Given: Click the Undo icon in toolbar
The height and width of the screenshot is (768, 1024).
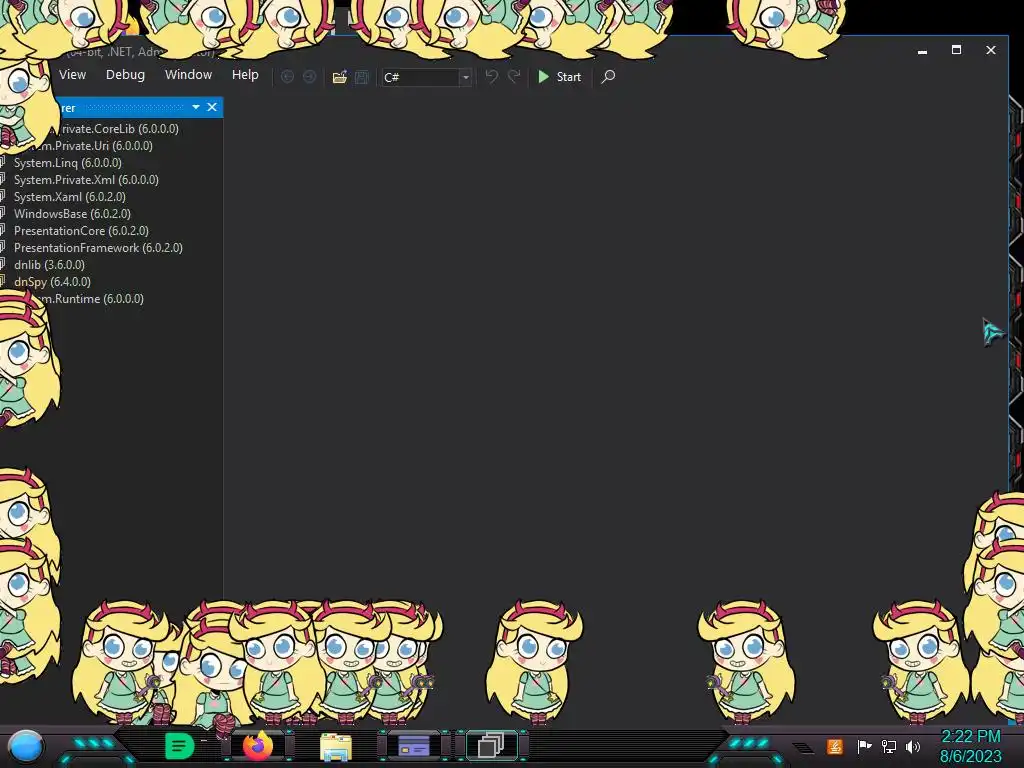Looking at the screenshot, I should tap(492, 77).
